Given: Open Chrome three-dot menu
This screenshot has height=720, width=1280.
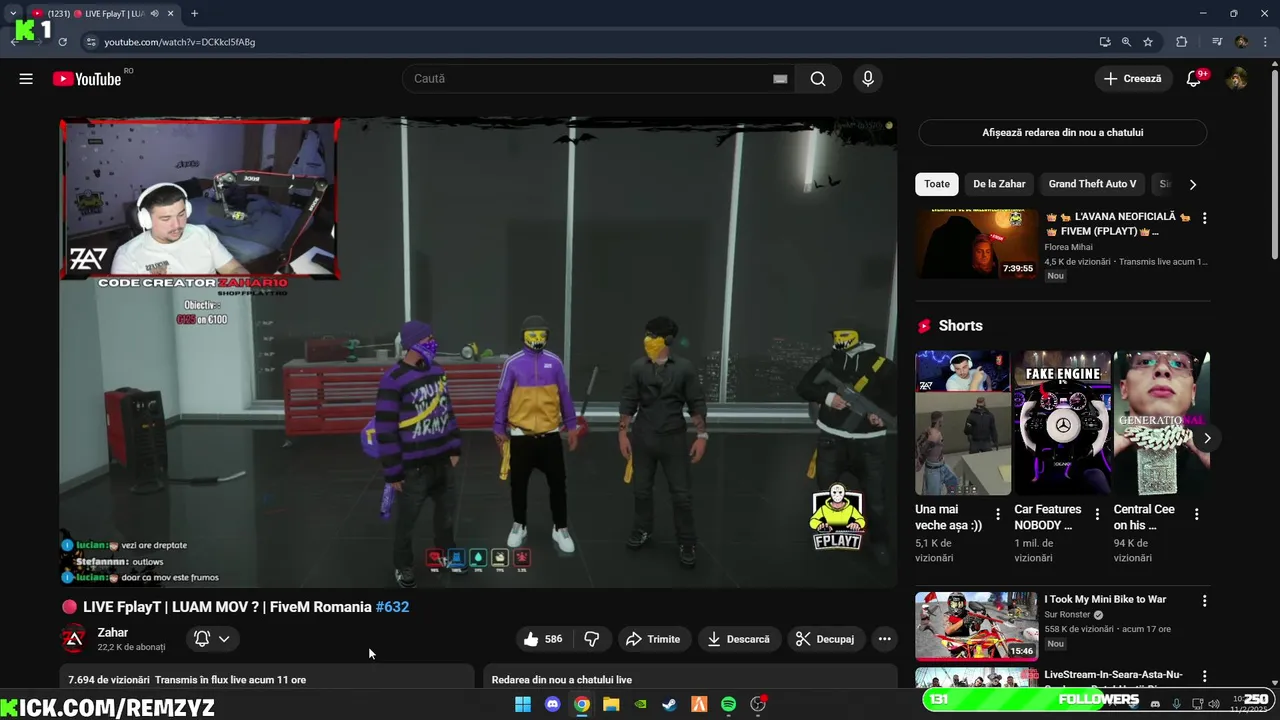Looking at the screenshot, I should coord(1266,42).
